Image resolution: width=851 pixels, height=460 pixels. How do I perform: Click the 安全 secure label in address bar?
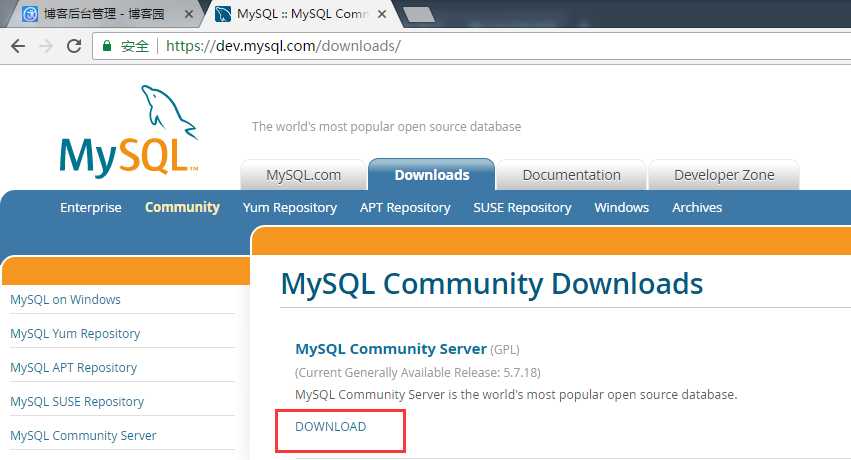pos(135,46)
